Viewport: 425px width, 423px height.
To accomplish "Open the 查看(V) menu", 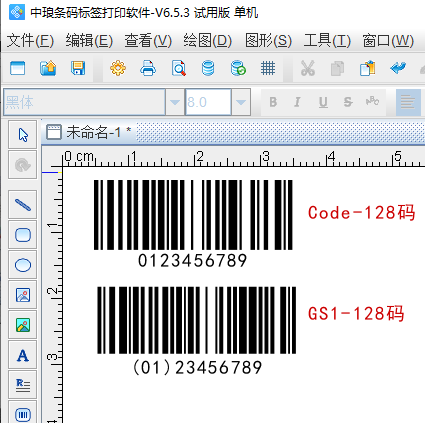I will click(148, 41).
